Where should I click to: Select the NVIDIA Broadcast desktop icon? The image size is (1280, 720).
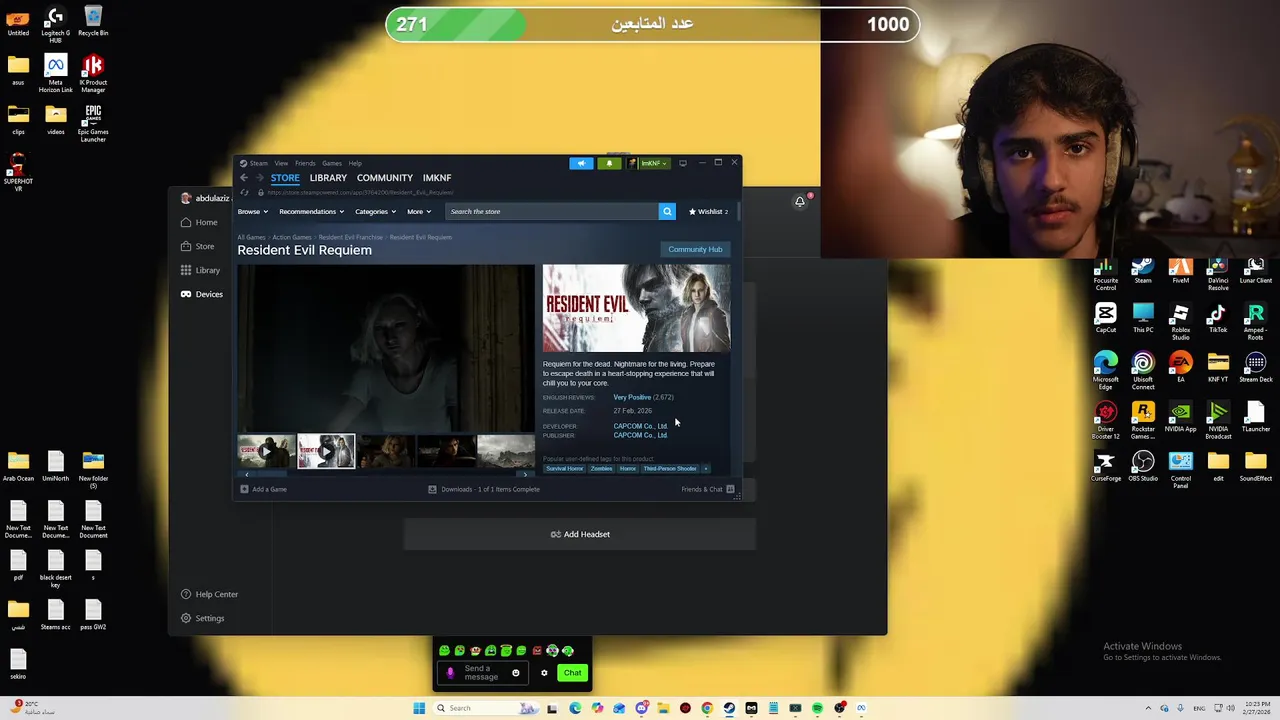click(1218, 420)
